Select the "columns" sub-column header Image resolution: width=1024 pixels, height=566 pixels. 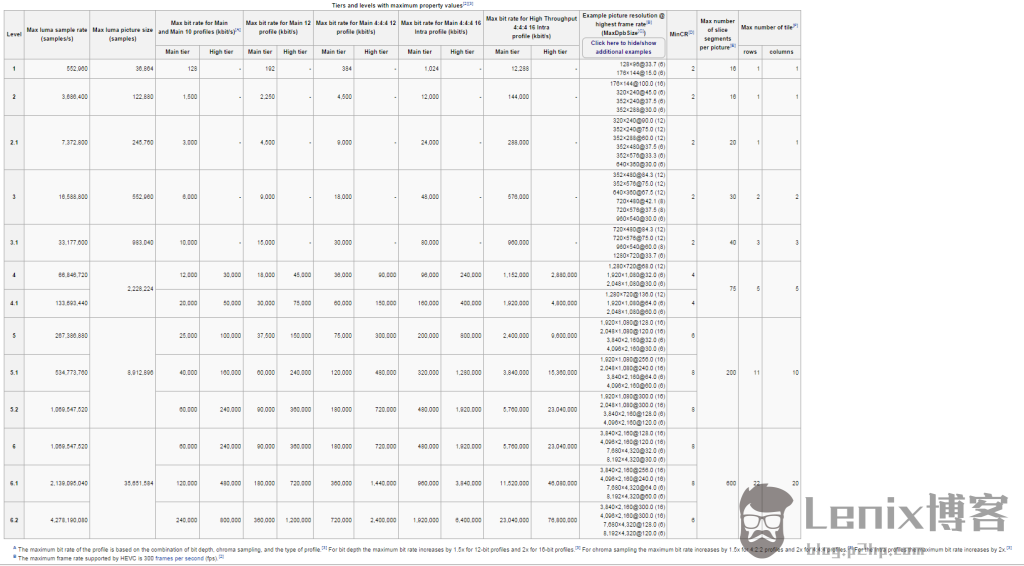click(x=782, y=52)
